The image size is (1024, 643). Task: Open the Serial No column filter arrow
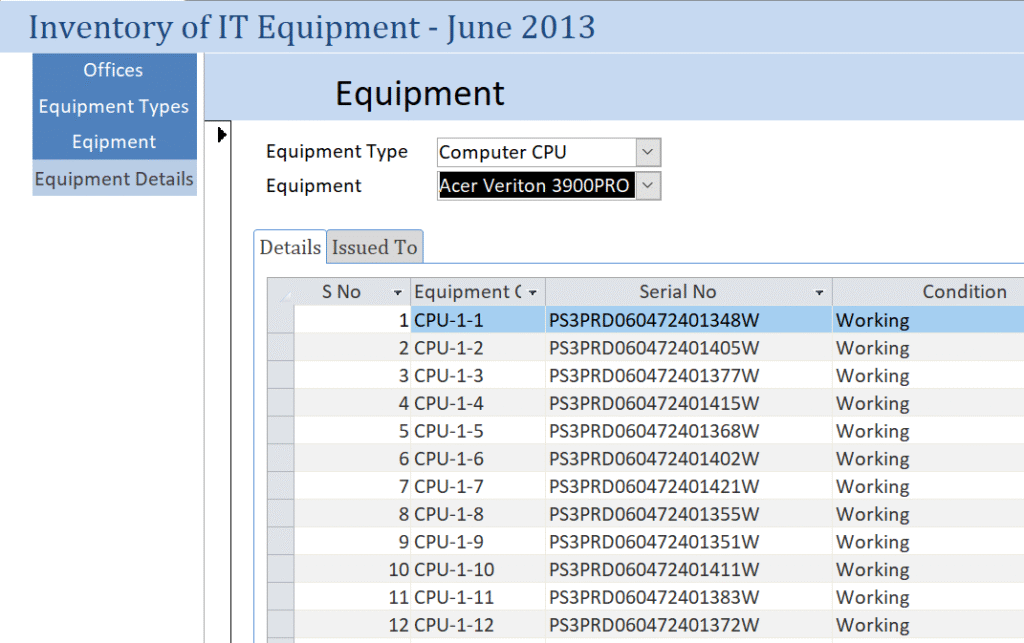(820, 293)
